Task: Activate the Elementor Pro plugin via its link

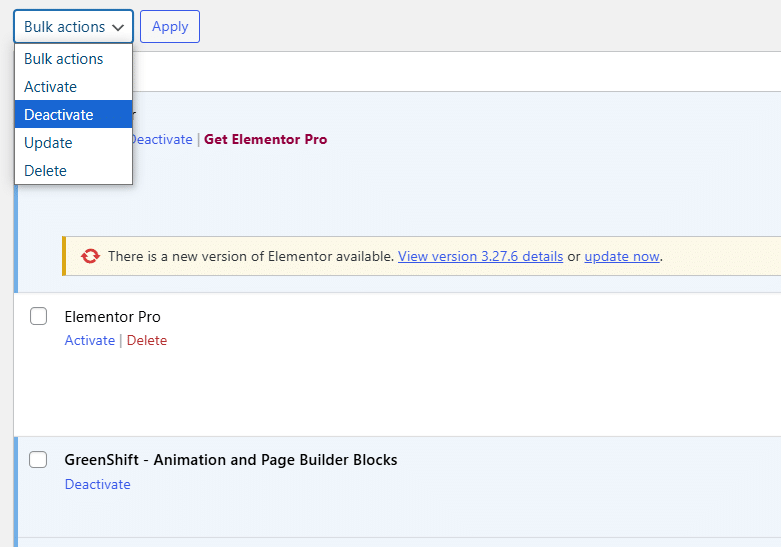Action: [89, 340]
